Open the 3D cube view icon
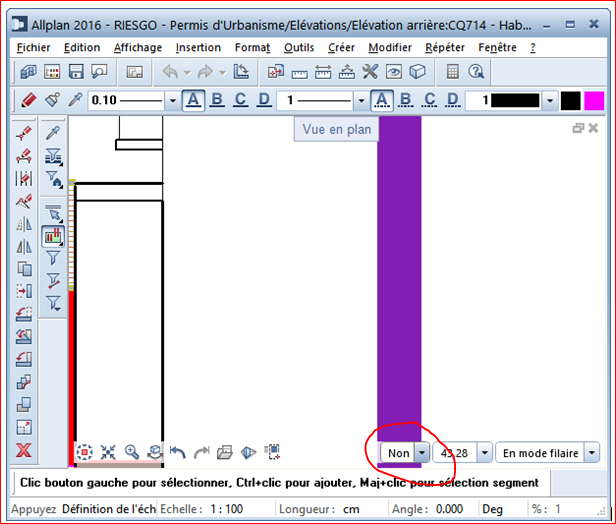The width and height of the screenshot is (616, 524). [x=417, y=72]
